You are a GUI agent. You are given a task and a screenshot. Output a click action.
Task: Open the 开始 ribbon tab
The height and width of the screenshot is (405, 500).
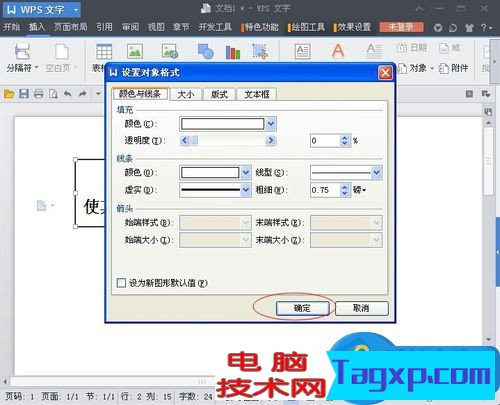(x=11, y=27)
